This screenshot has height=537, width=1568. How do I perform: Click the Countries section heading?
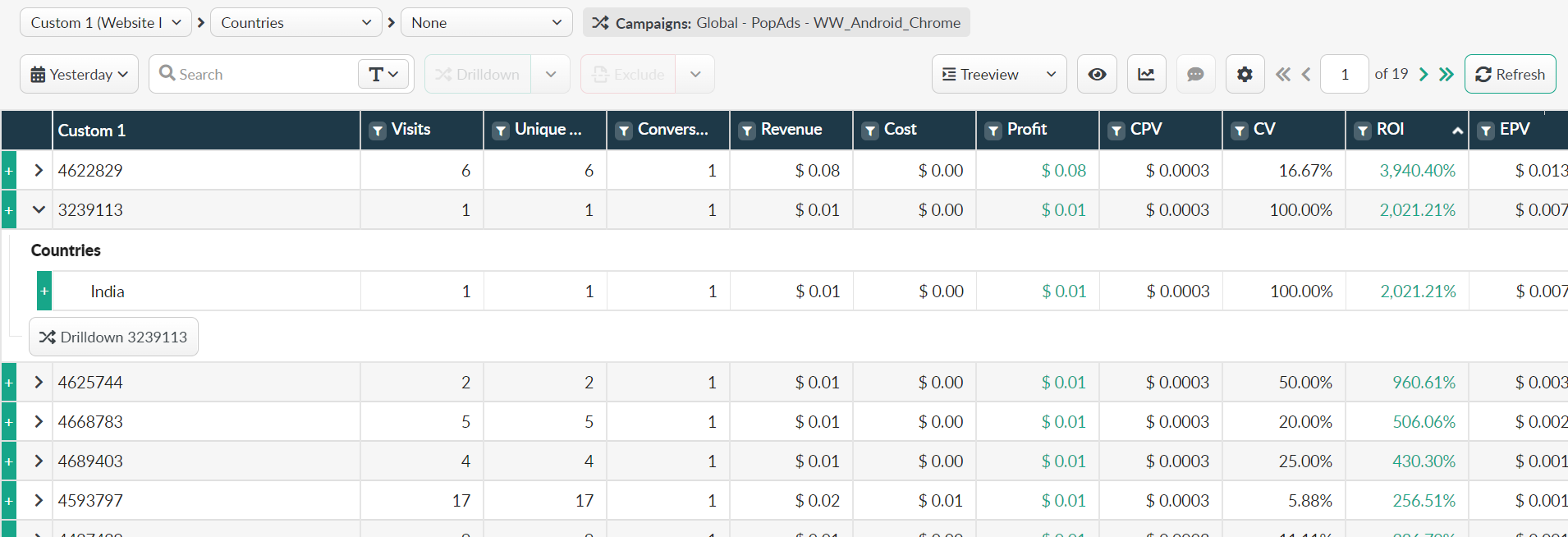click(x=66, y=250)
